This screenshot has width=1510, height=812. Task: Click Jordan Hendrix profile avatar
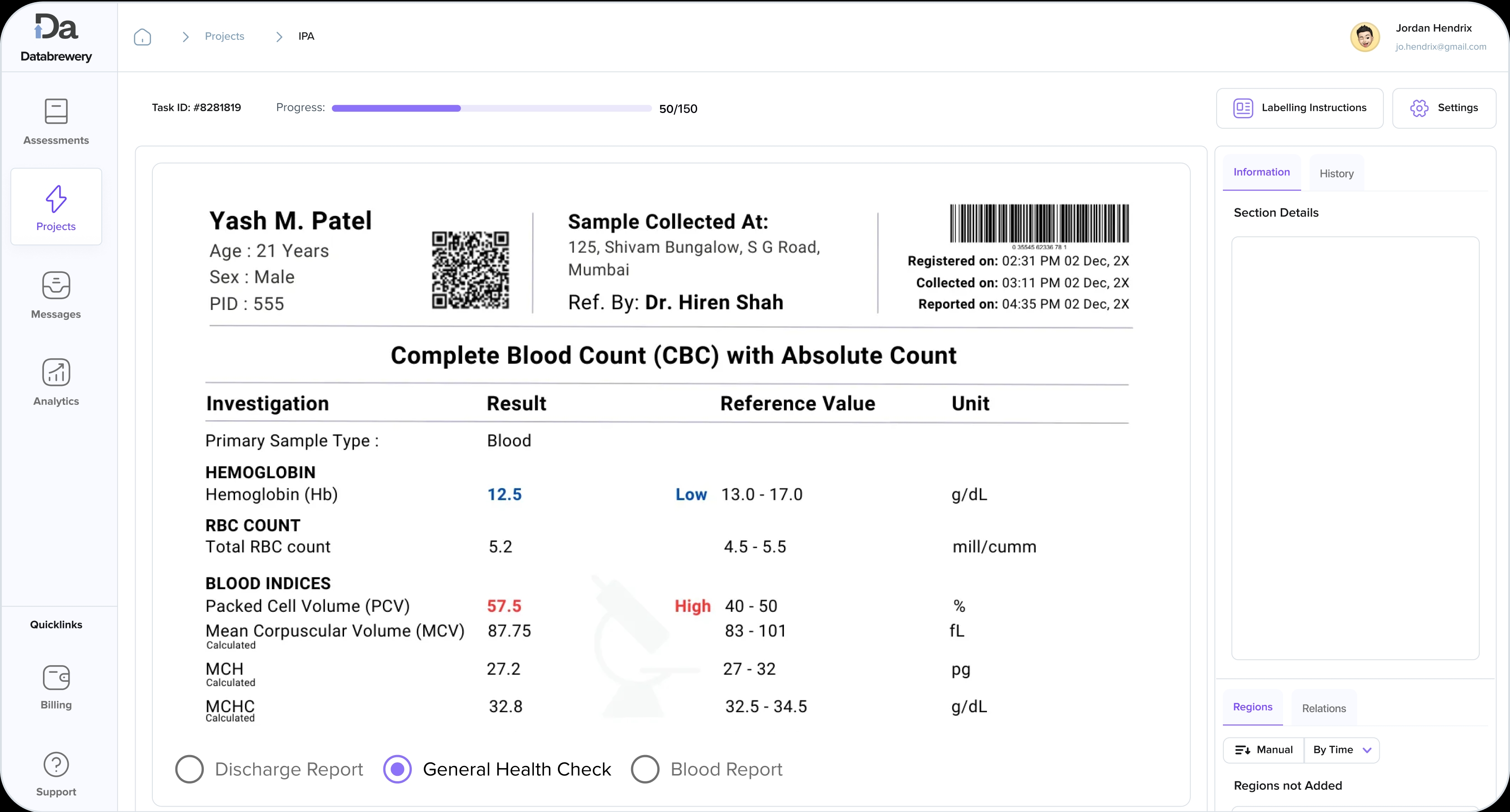[1364, 38]
